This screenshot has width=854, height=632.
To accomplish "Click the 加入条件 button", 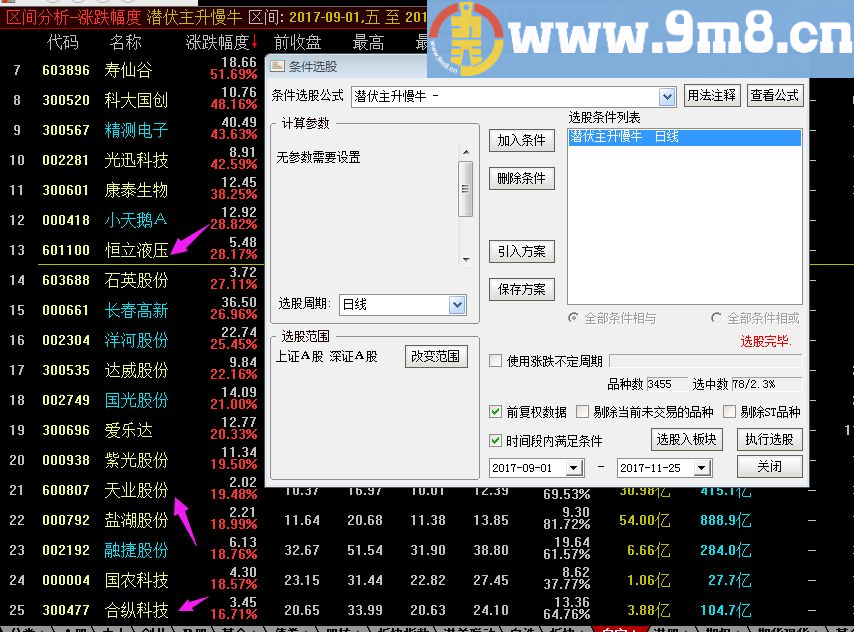I will [x=521, y=141].
